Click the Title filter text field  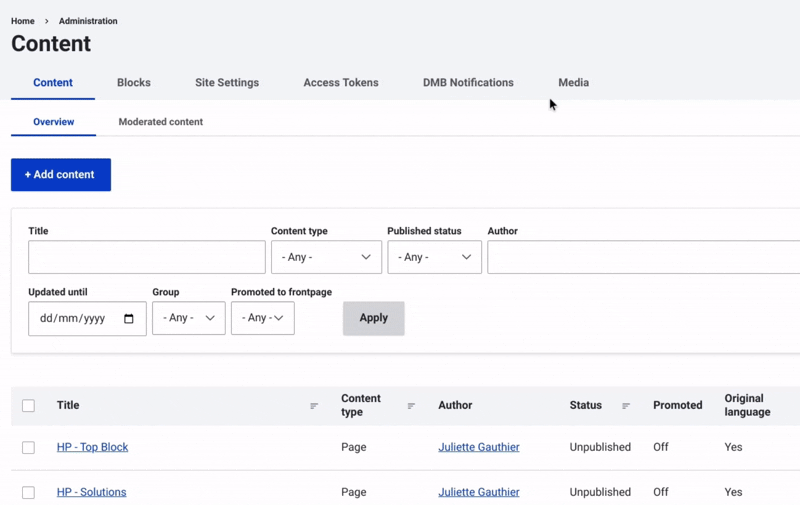point(147,257)
